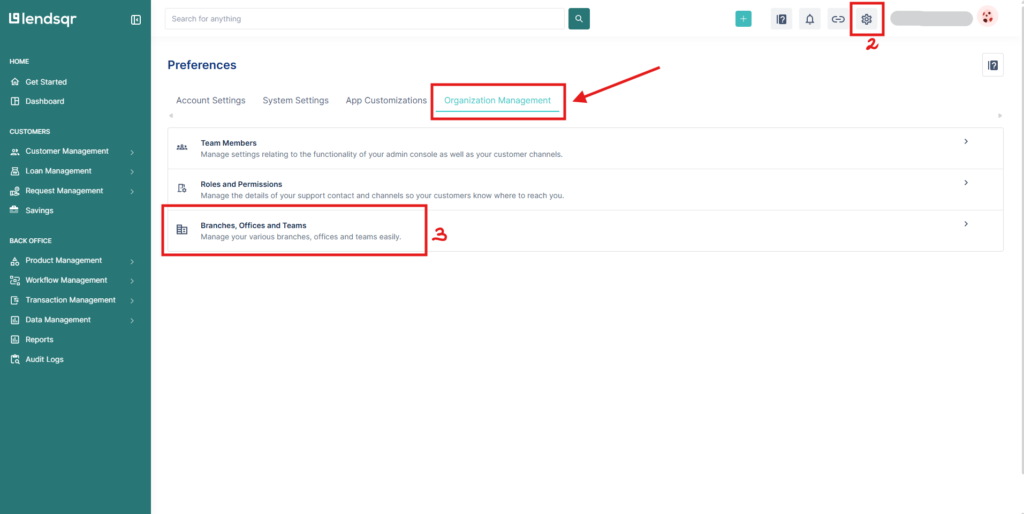Click the Product Management shapes icon
This screenshot has height=514, width=1024.
[14, 261]
